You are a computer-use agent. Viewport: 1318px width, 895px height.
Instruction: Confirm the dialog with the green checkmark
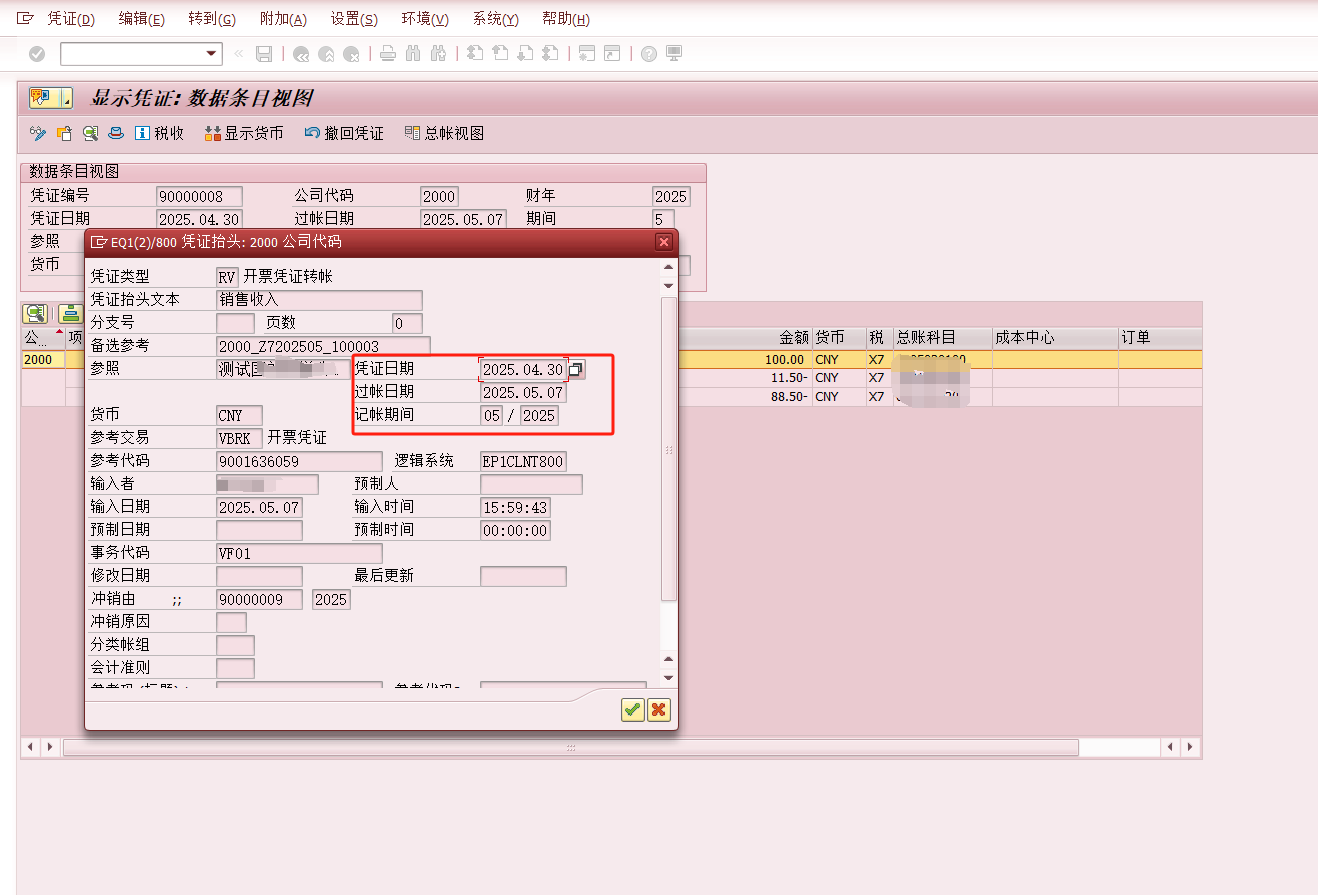click(x=632, y=710)
